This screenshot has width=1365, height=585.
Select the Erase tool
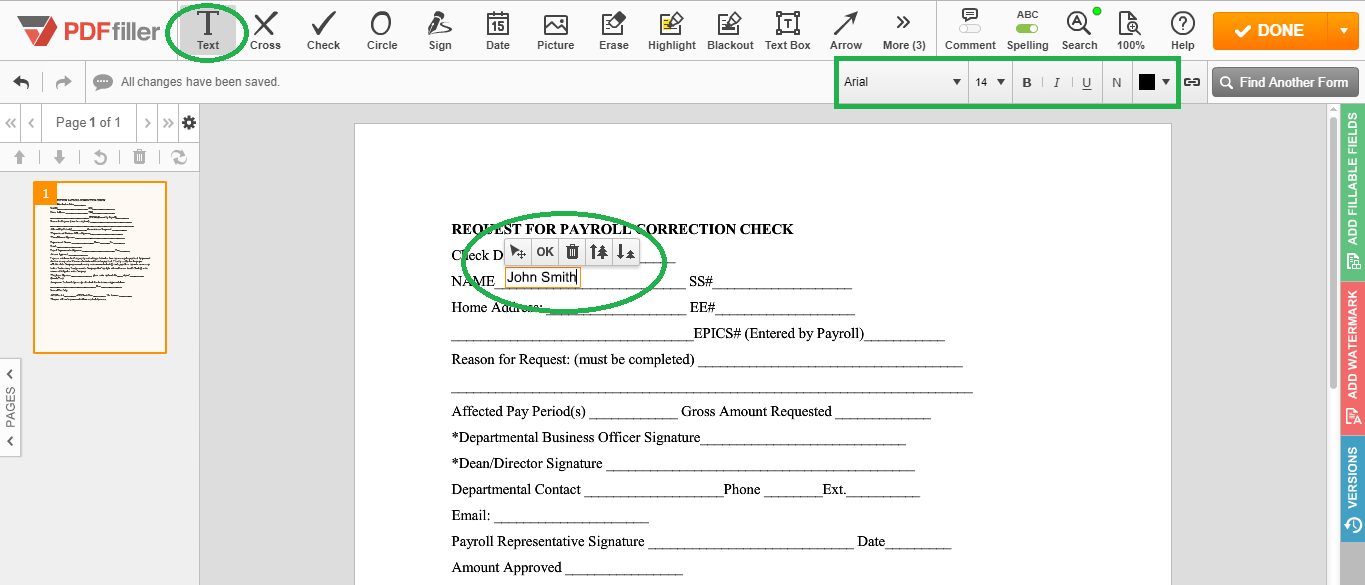point(614,30)
